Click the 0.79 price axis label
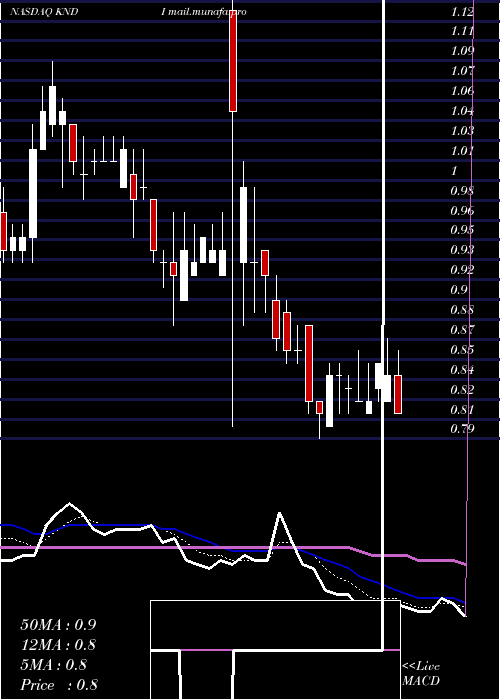500x700 pixels. tap(462, 429)
